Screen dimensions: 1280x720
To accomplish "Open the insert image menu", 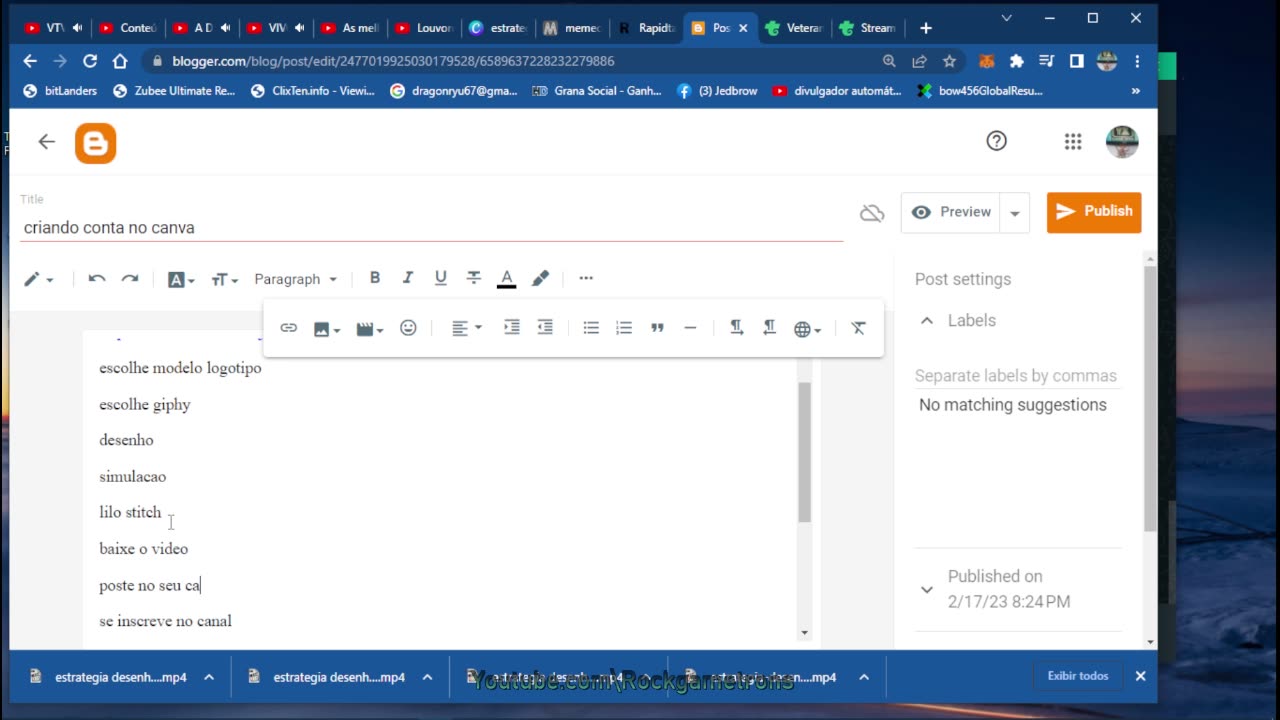I will tap(327, 329).
